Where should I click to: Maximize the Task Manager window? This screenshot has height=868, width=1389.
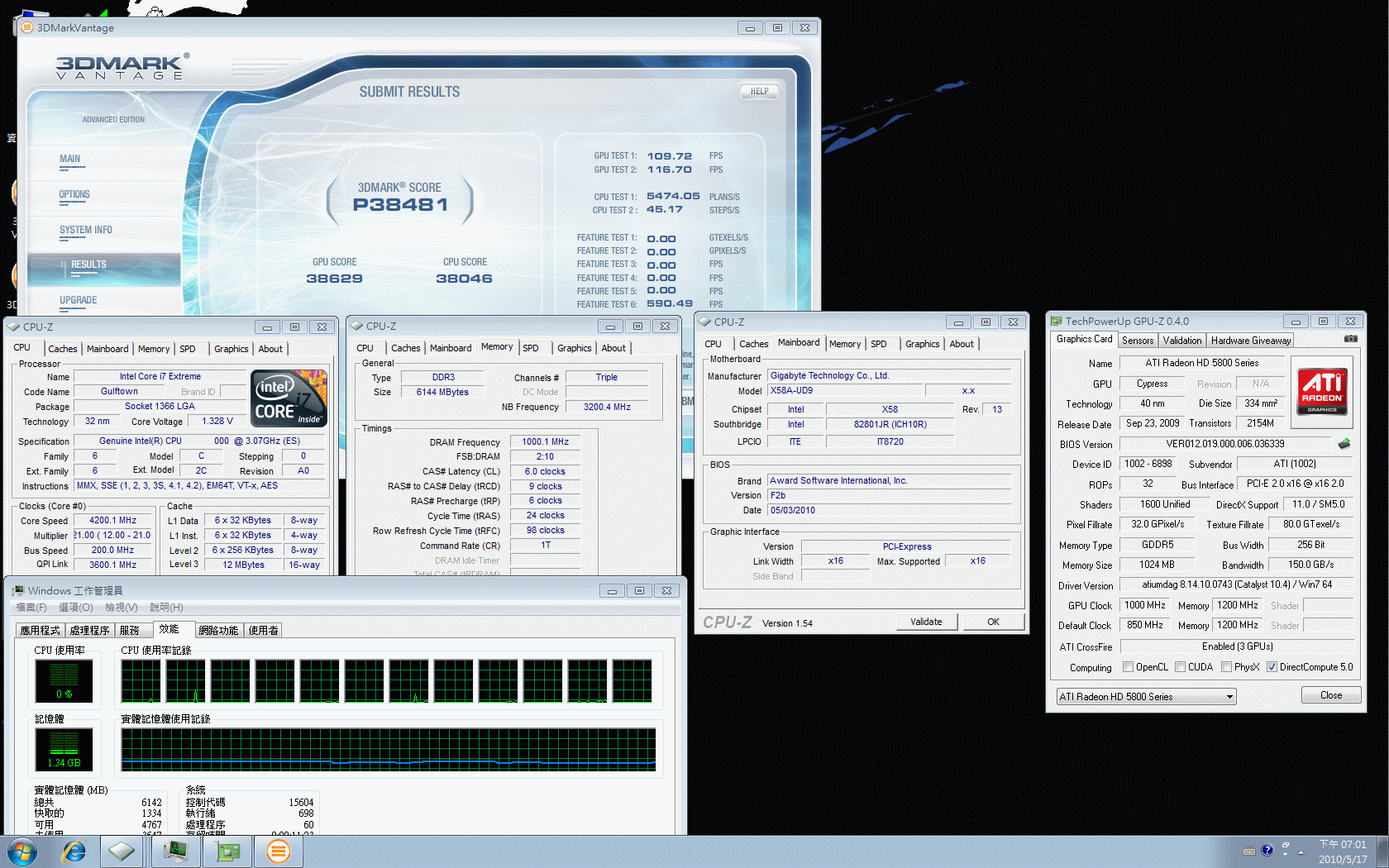[639, 590]
